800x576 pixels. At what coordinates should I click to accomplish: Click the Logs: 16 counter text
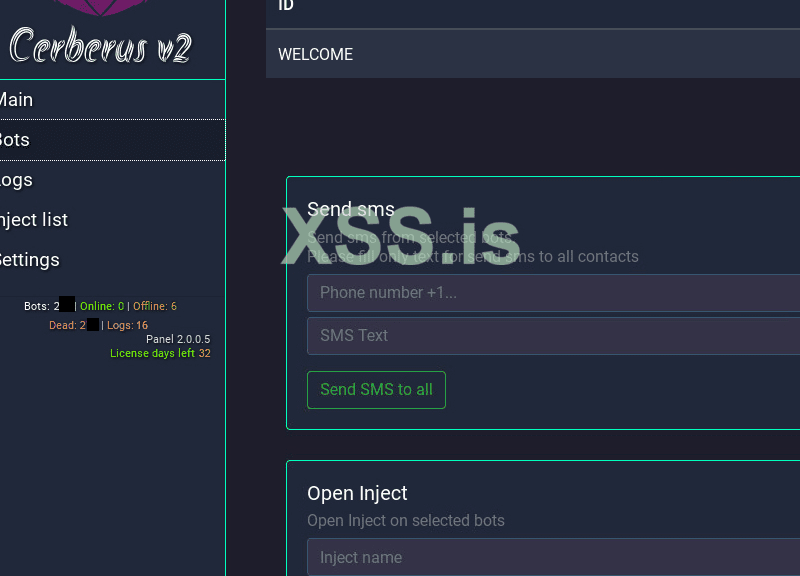click(127, 325)
